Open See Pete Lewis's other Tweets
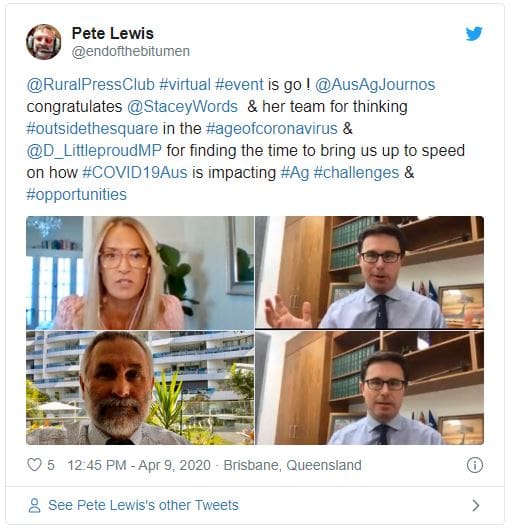Screen dimensions: 509x530 click(x=143, y=505)
